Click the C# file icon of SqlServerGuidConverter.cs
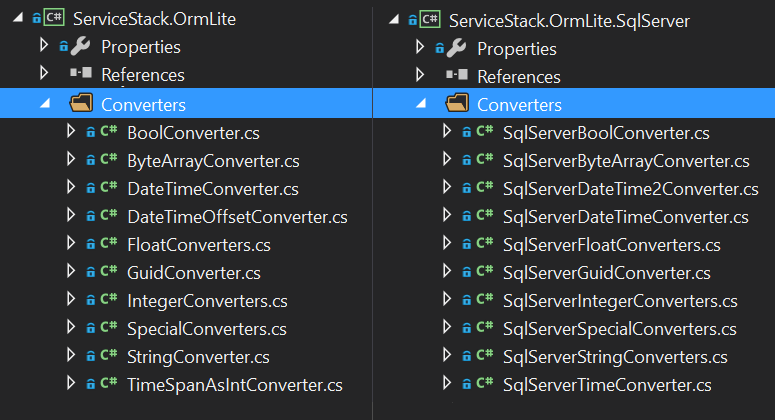 [485, 271]
